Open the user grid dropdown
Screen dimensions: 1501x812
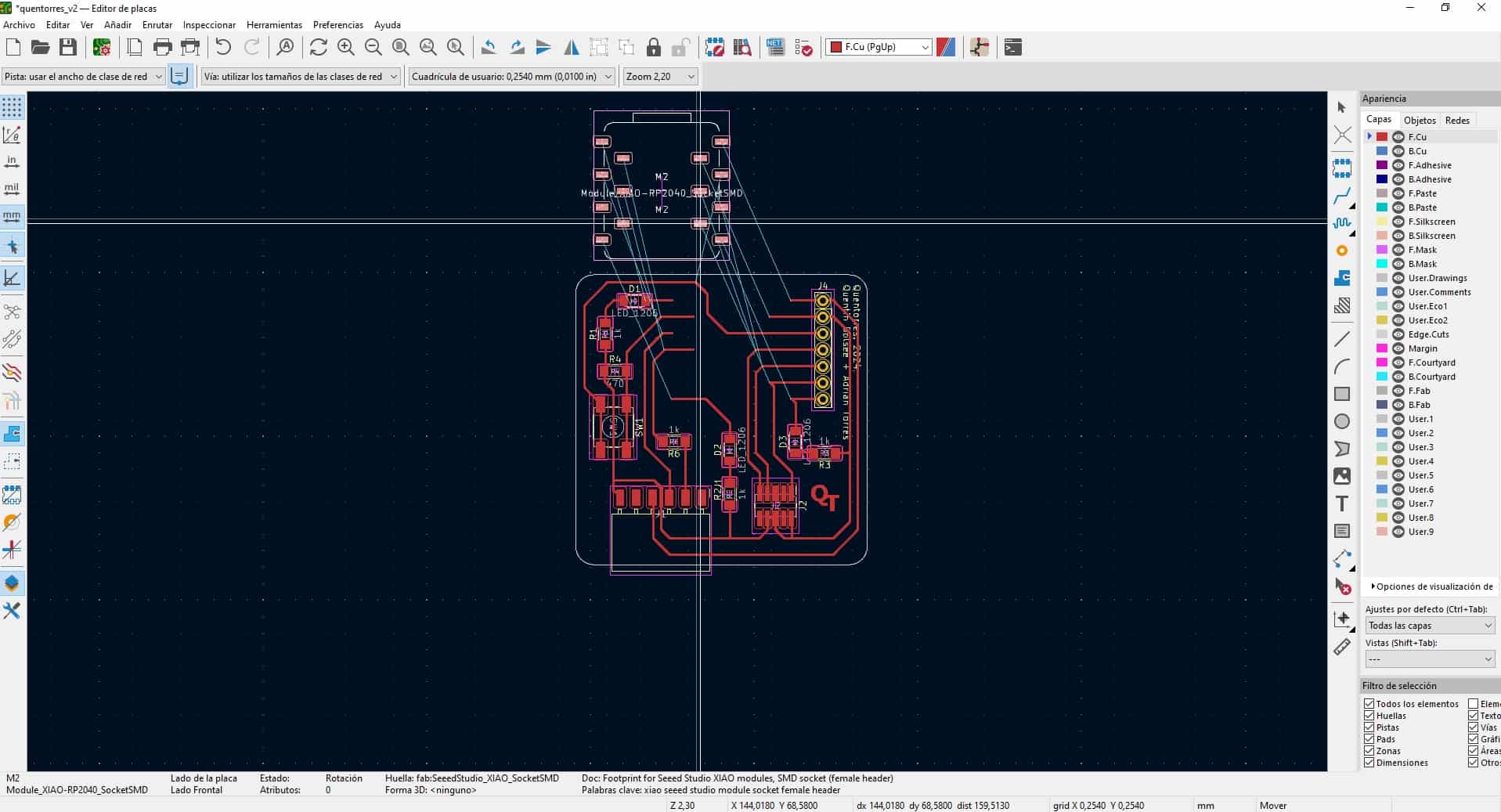click(511, 77)
